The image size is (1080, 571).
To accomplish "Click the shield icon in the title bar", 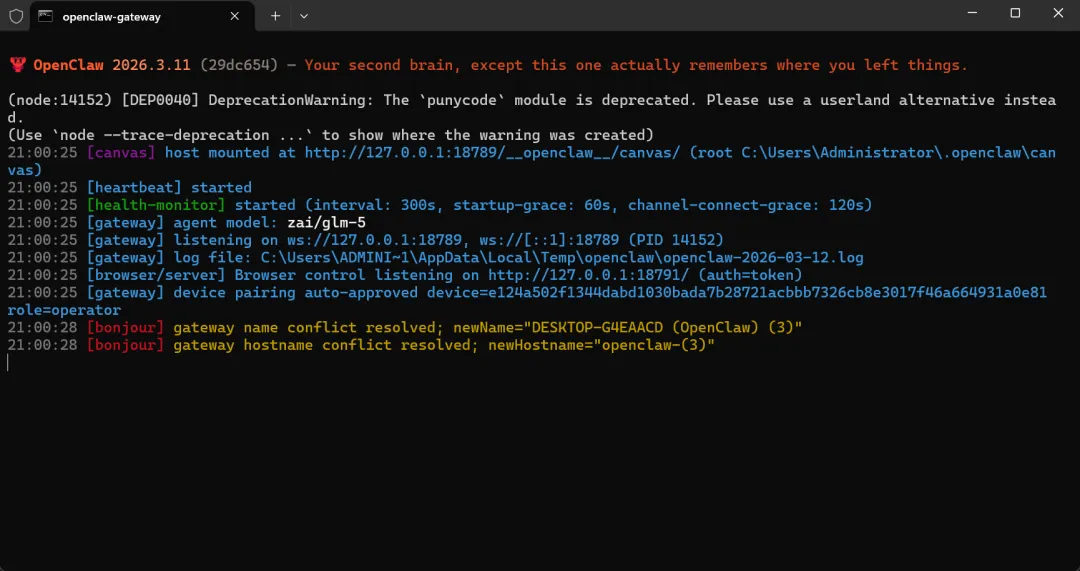I will (x=16, y=16).
